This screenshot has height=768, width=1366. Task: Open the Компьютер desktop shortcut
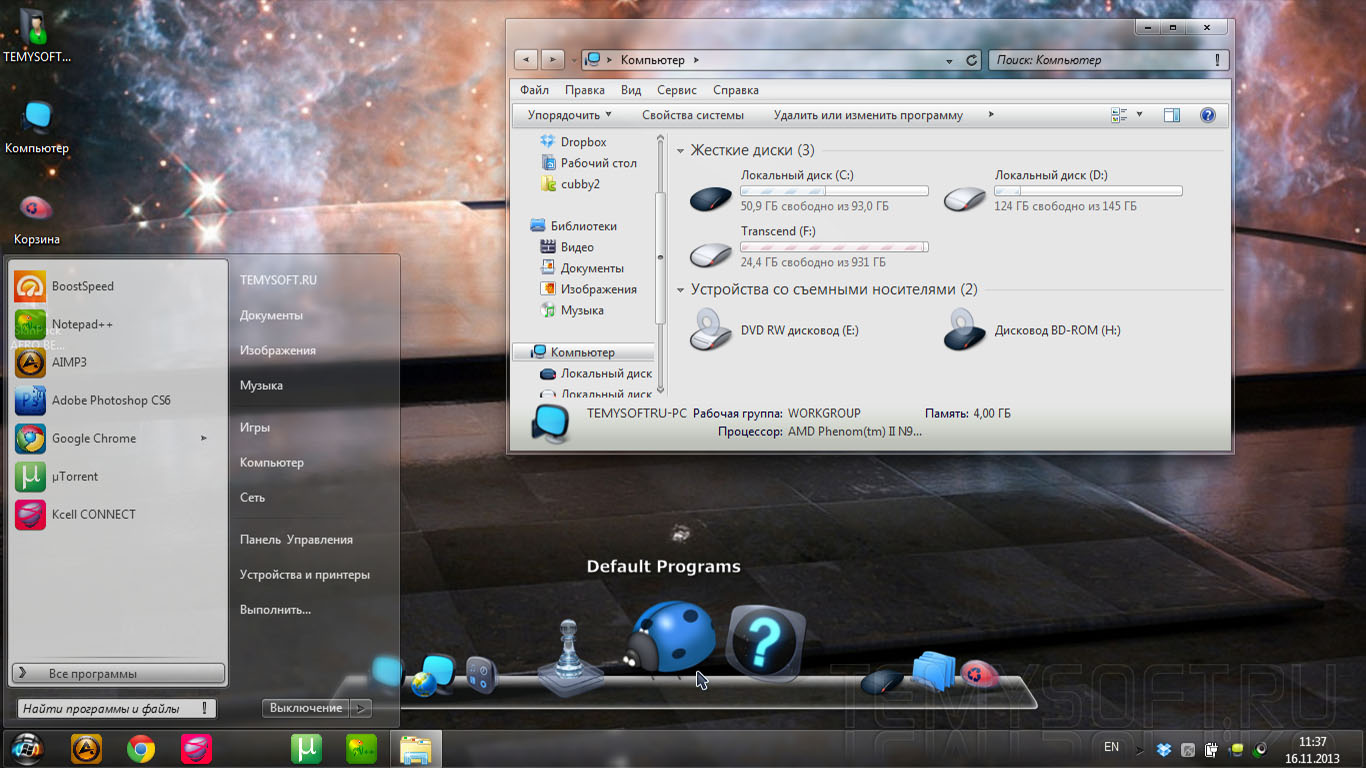[x=37, y=127]
